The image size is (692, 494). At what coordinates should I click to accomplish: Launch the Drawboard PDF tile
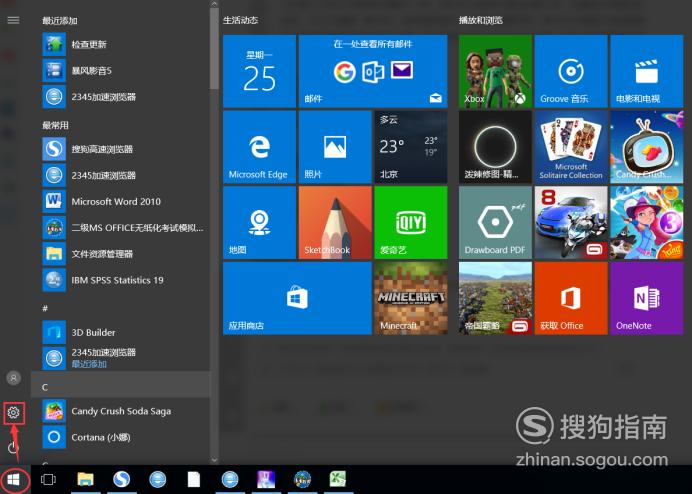tap(495, 222)
